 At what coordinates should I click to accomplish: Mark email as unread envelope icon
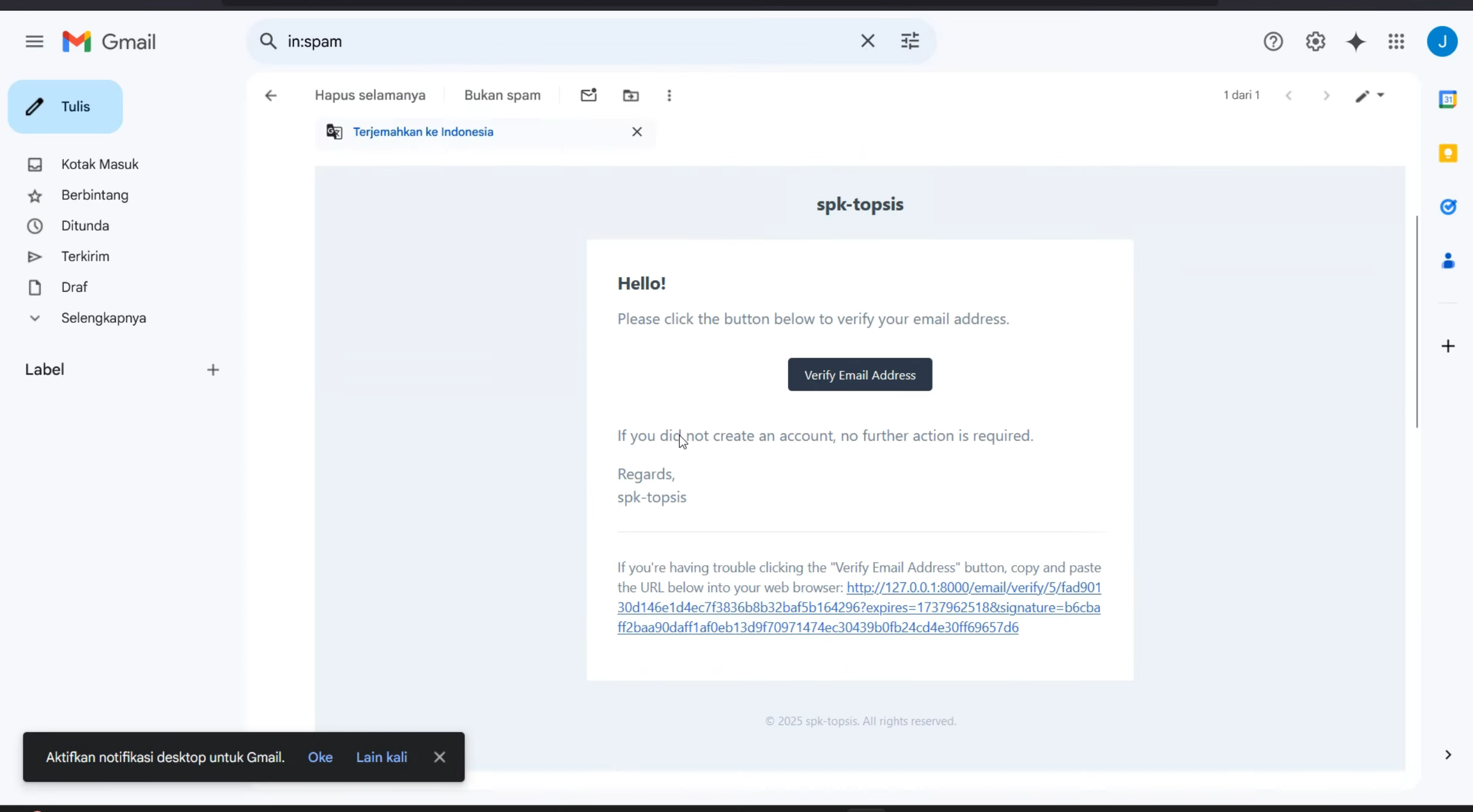pos(588,96)
